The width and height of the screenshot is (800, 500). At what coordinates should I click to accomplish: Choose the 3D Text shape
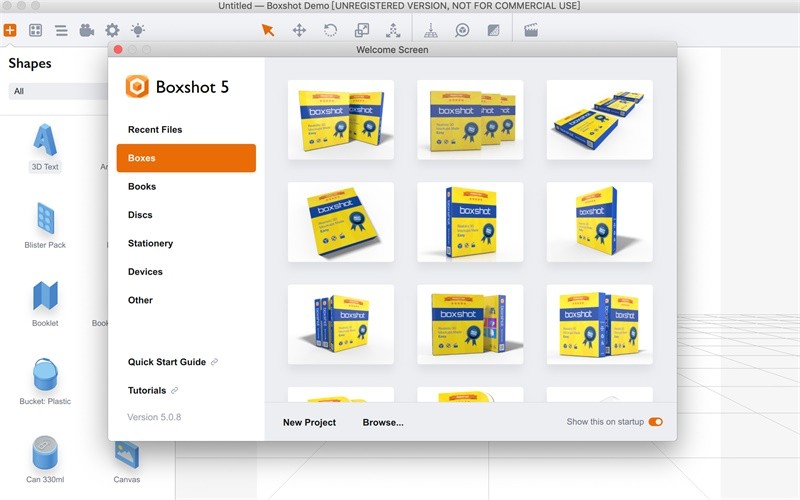[45, 147]
